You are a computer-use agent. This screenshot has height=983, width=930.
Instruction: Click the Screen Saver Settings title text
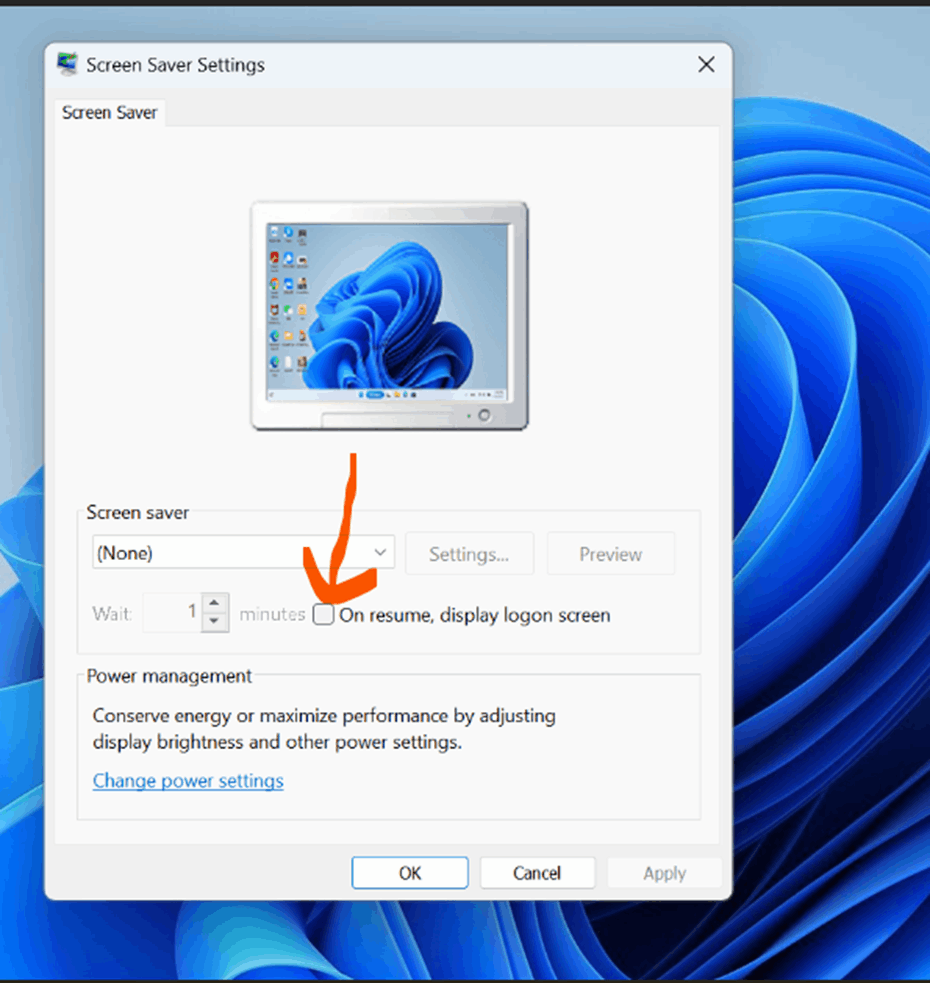[176, 65]
